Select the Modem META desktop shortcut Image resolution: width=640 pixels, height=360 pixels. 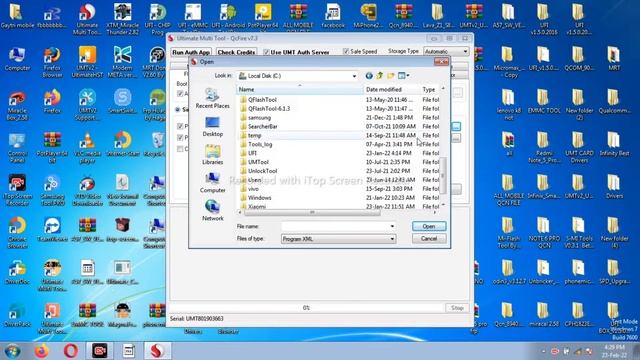click(122, 62)
